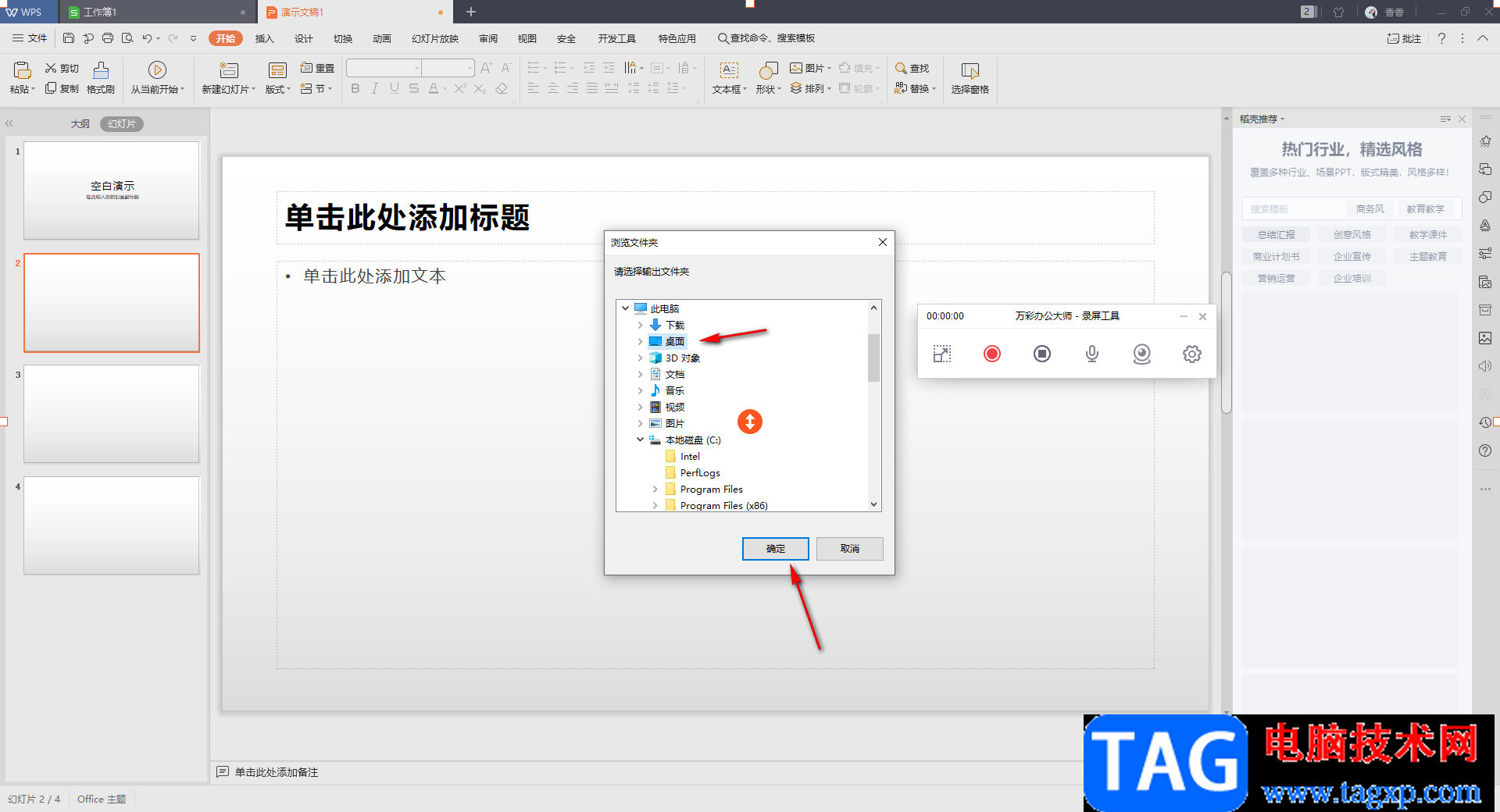
Task: Click the print icon in quick access
Action: (108, 38)
